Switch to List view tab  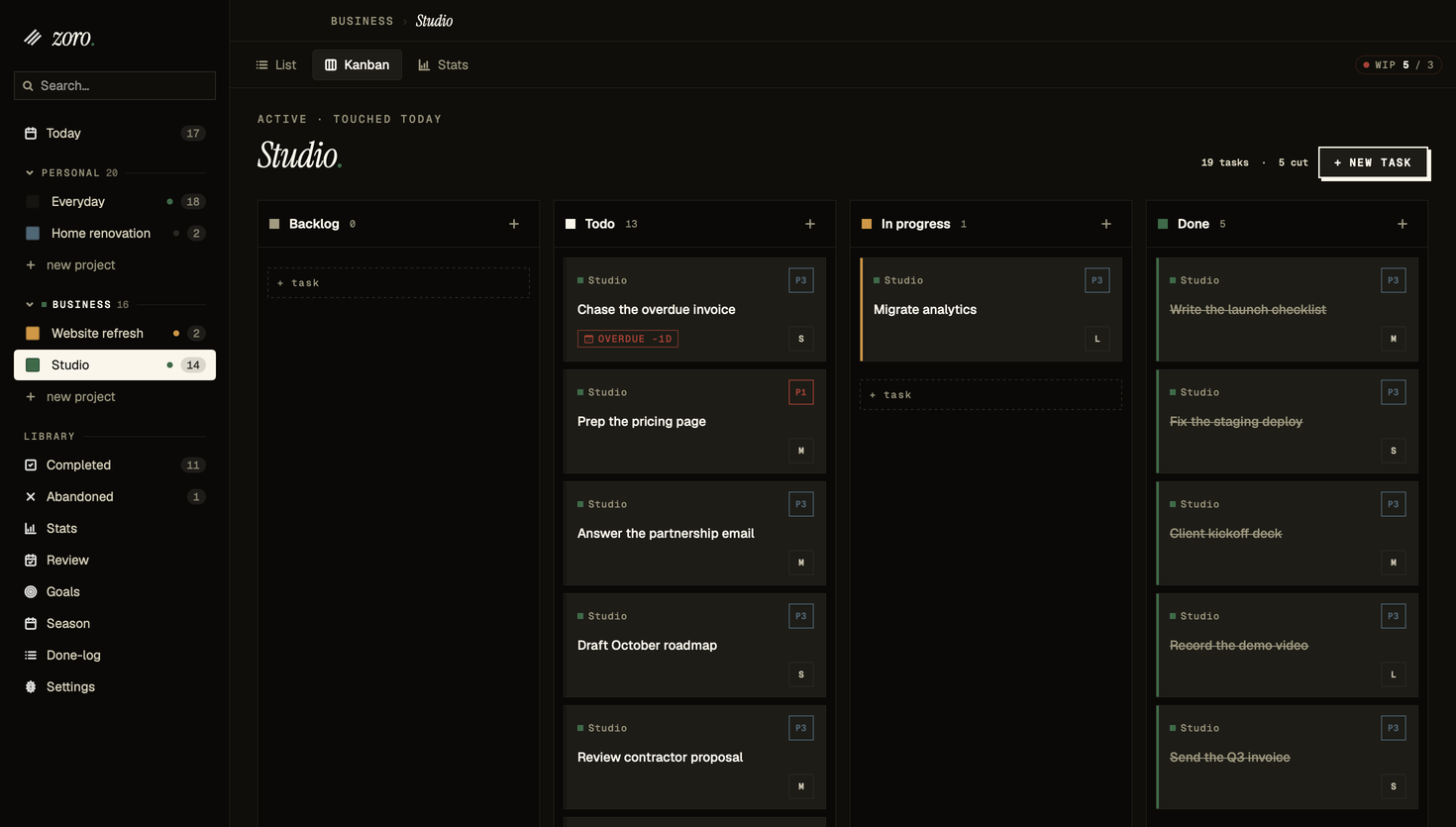click(x=276, y=64)
